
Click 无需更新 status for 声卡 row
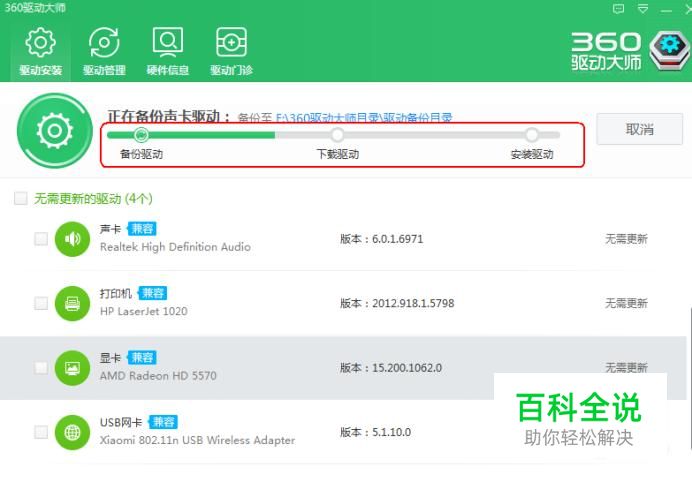pos(626,239)
